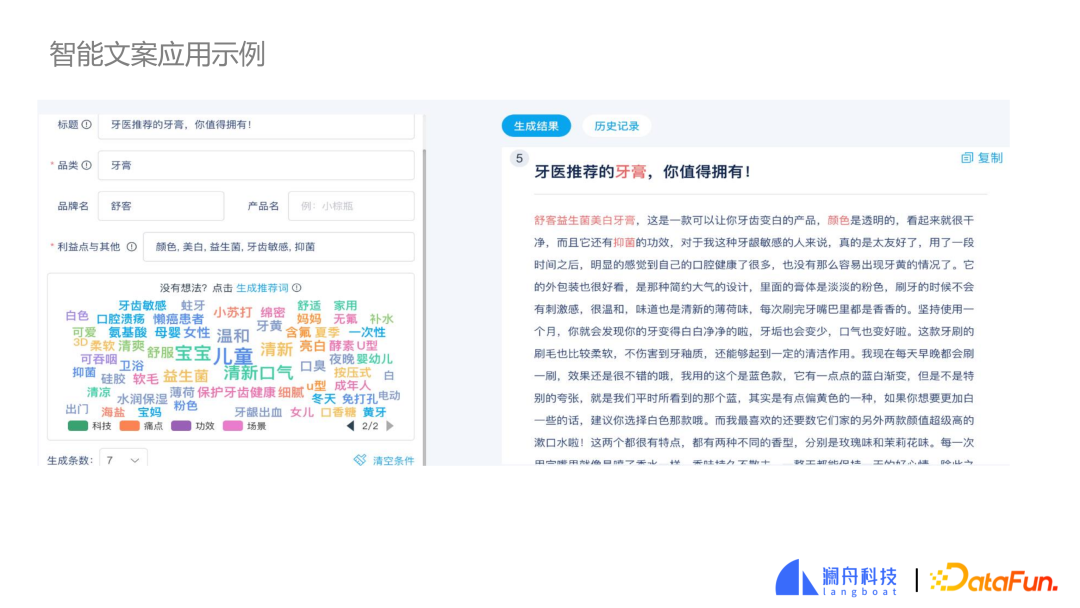The image size is (1080, 608).
Task: Click the info icon beside 品类
Action: point(86,165)
